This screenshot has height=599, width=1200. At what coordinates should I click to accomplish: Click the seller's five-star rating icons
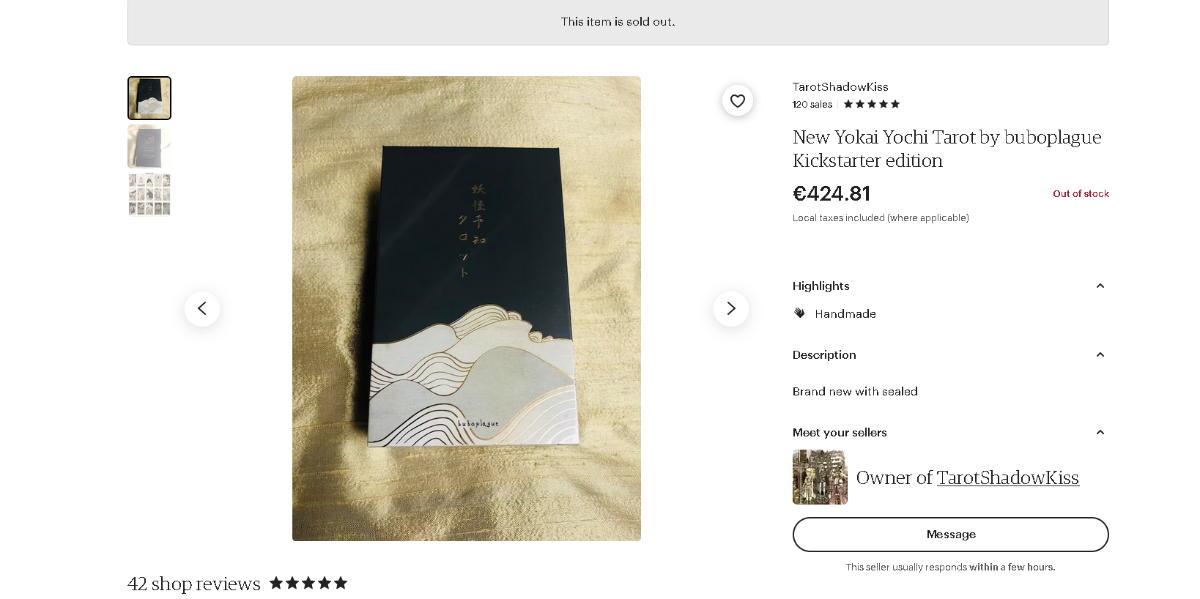[871, 104]
